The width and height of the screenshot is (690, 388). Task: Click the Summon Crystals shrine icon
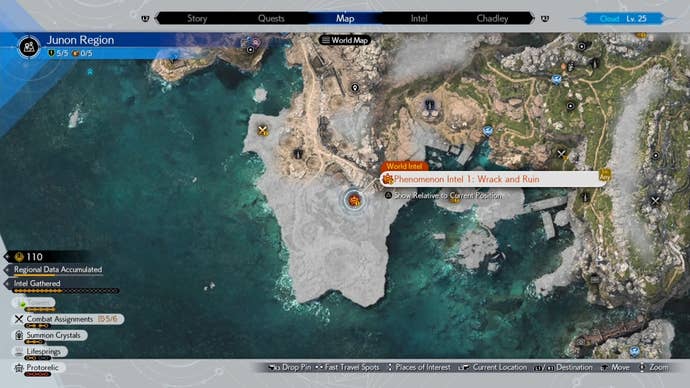[x=19, y=335]
